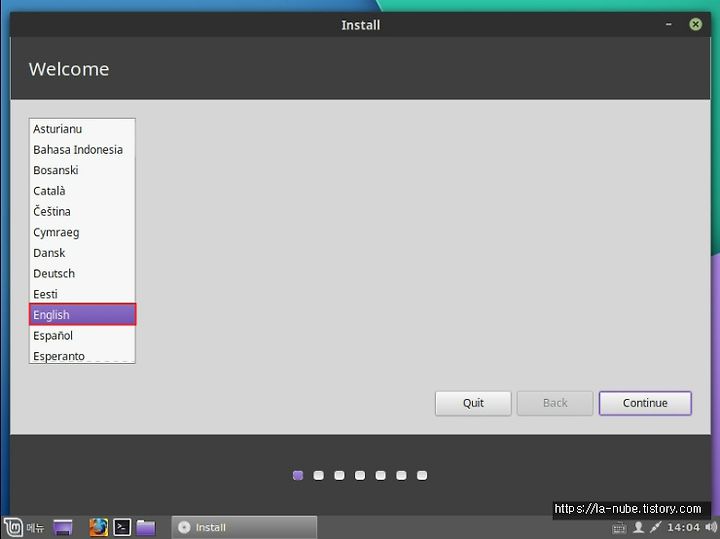Open the network connection tray icon
720x539 pixels.
tap(655, 527)
